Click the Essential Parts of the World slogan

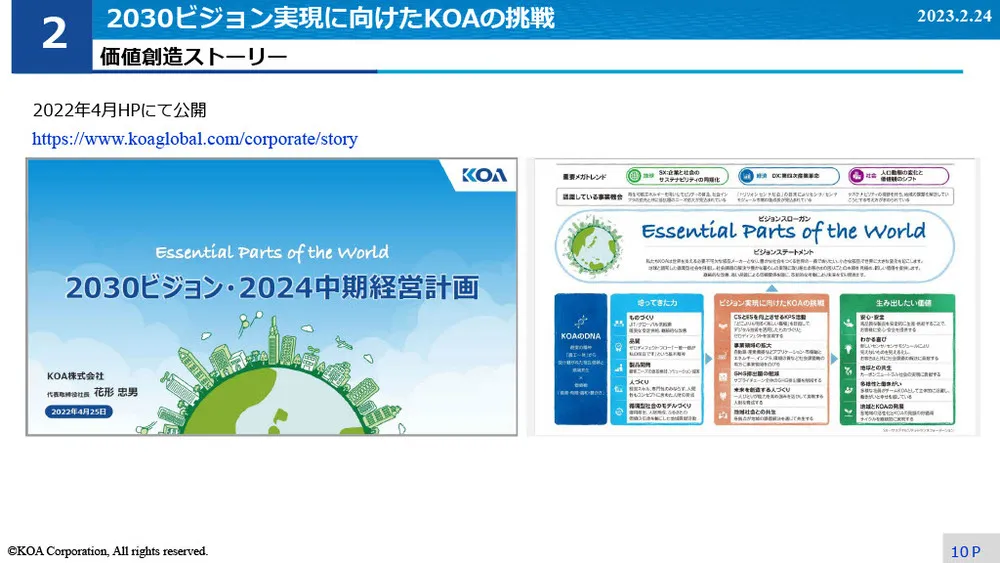pyautogui.click(x=784, y=233)
